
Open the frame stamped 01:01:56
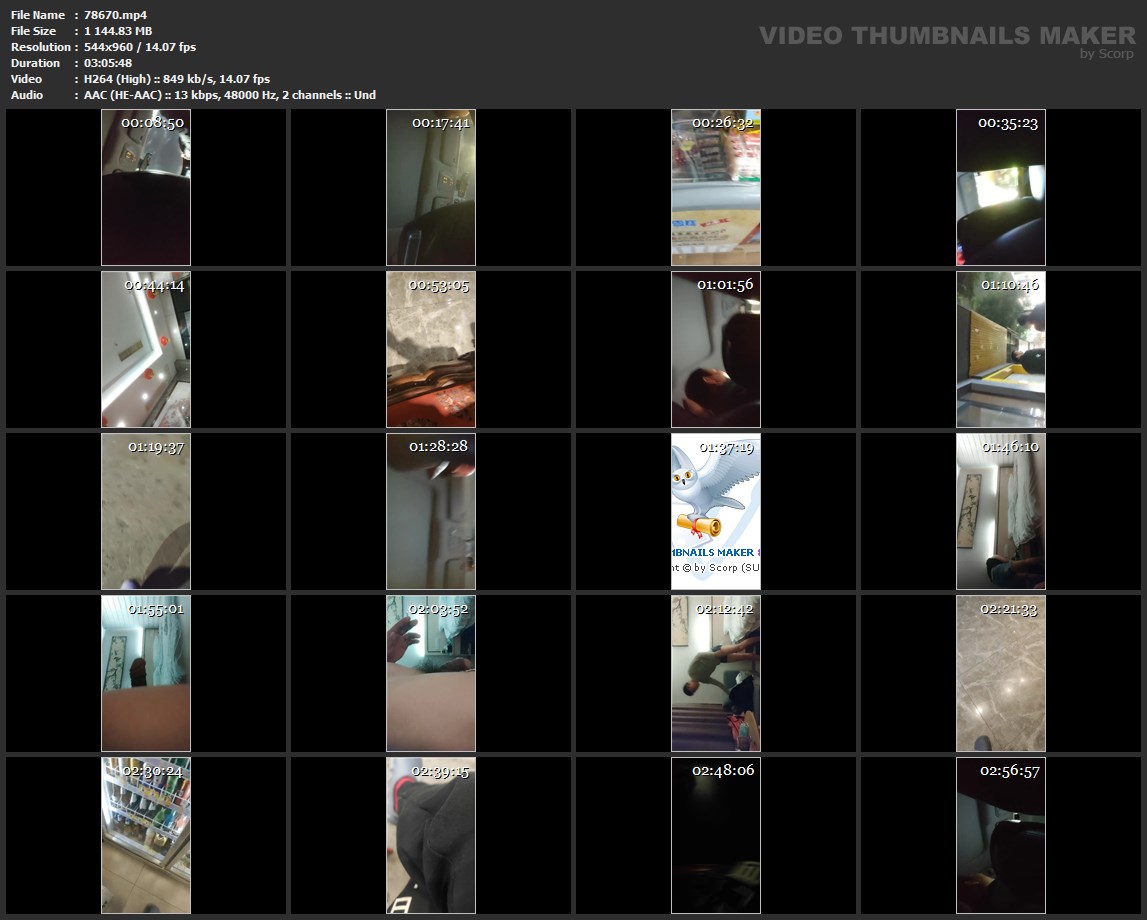[716, 350]
